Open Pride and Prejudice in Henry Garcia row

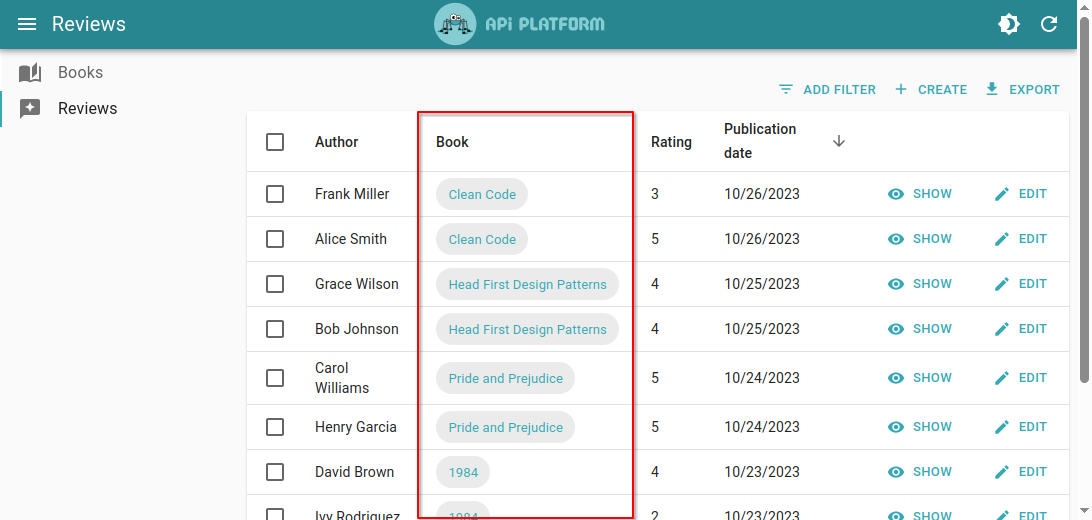506,427
